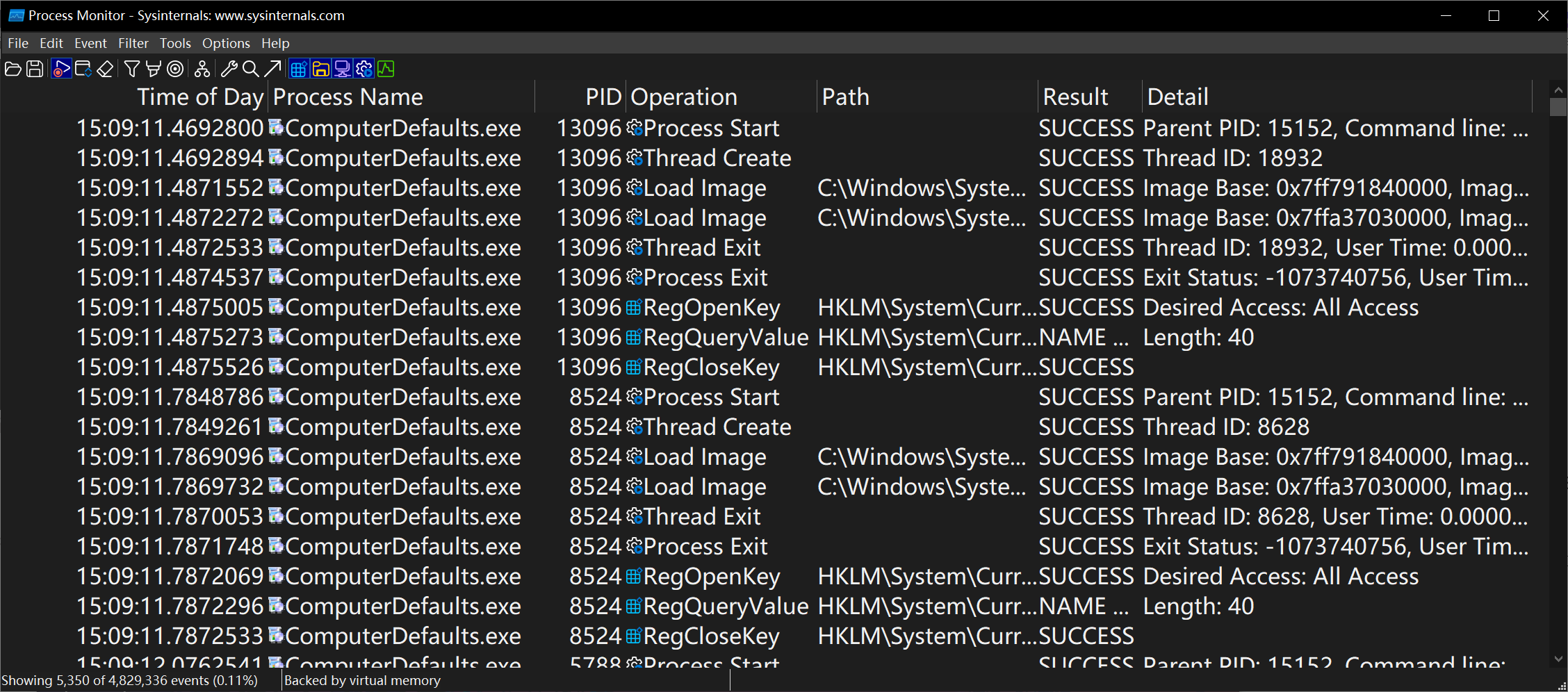Screen dimensions: 1568x692
Task: Click the scrollbar up arrow
Action: pos(1558,90)
